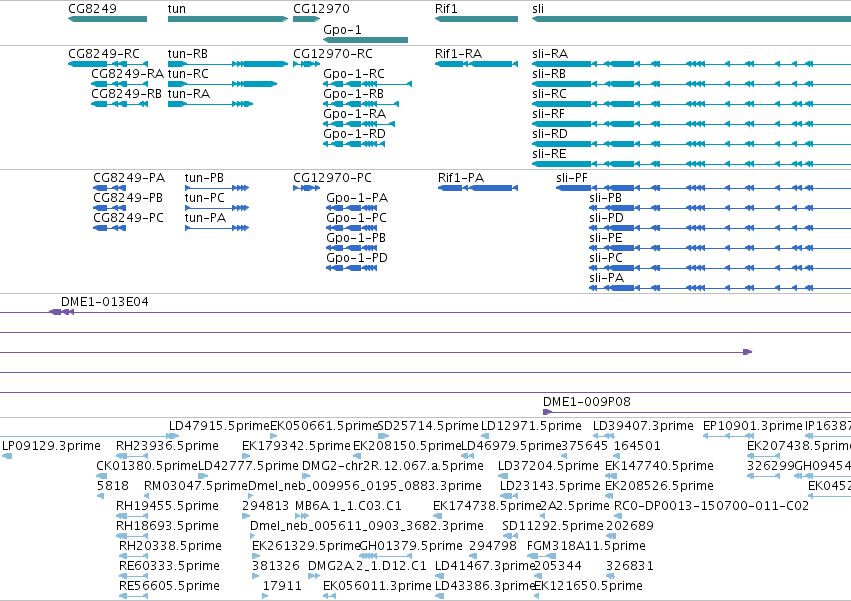Select transcript sli-RE
Image resolution: width=851 pixels, height=601 pixels.
691,164
